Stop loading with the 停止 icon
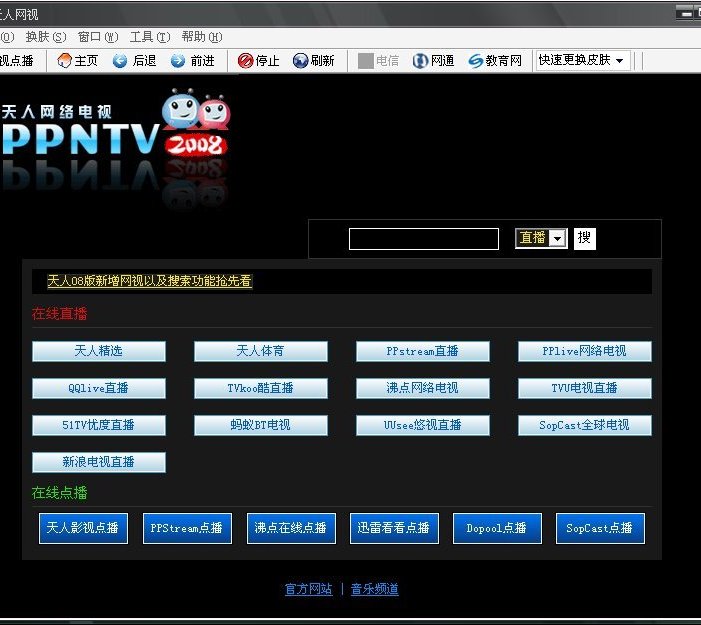 [245, 60]
